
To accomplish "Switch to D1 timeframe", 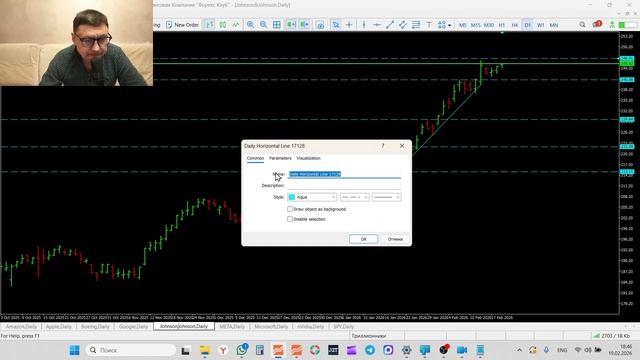I will pyautogui.click(x=527, y=25).
